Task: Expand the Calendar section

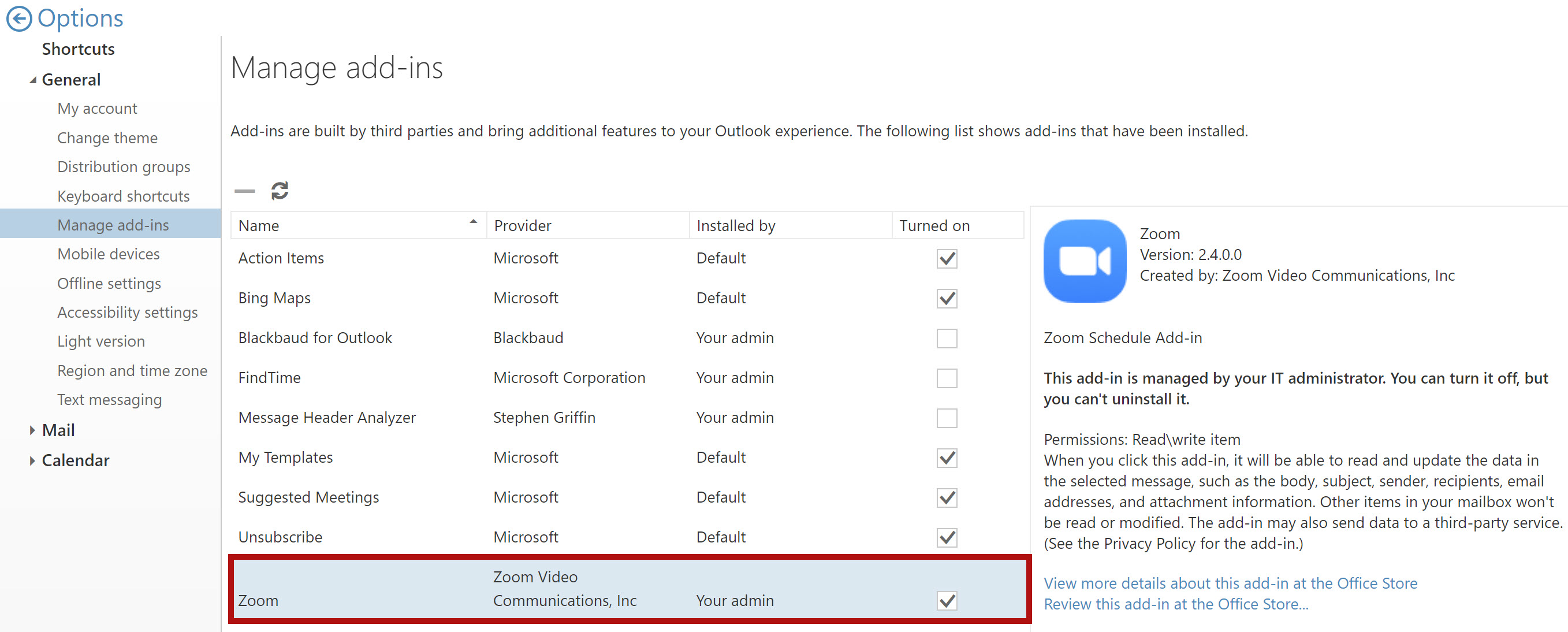Action: 32,461
